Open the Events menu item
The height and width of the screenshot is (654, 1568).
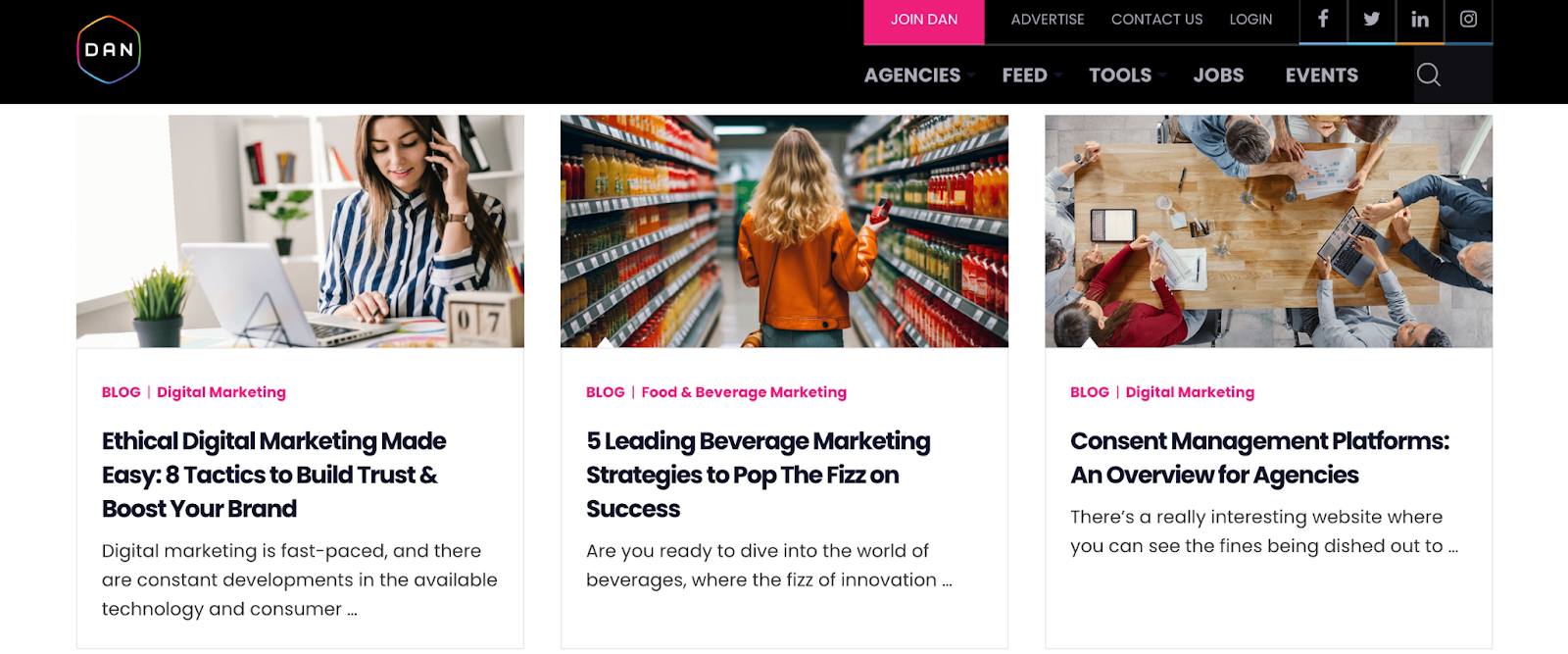coord(1321,75)
